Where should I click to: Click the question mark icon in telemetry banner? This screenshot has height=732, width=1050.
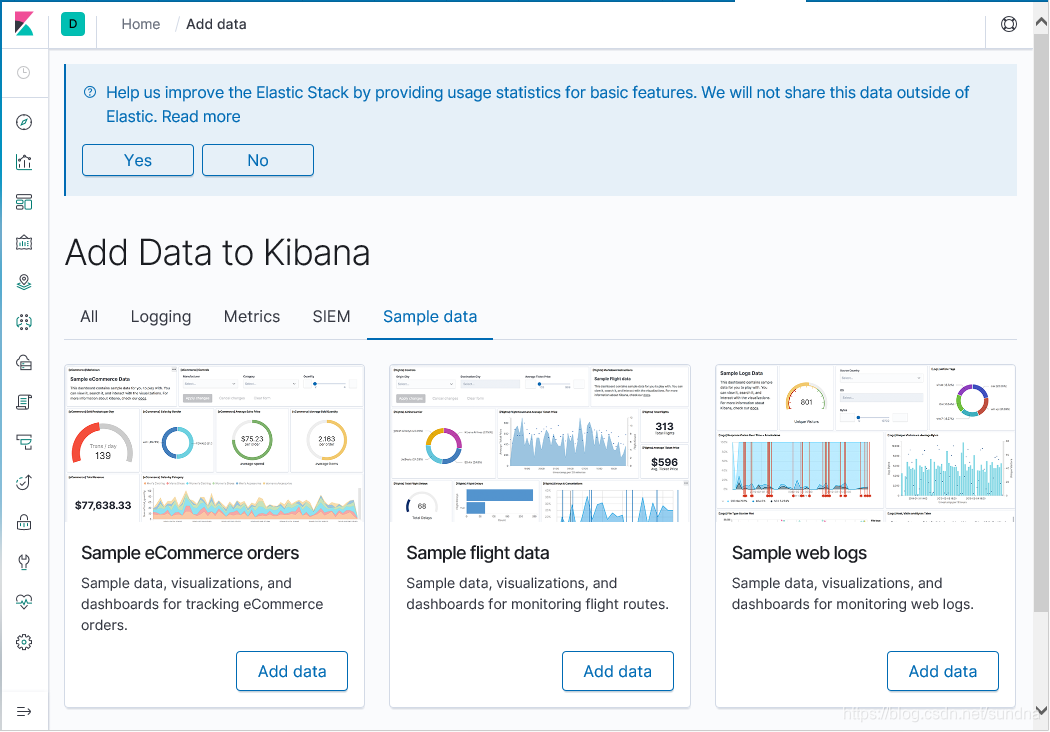(90, 92)
